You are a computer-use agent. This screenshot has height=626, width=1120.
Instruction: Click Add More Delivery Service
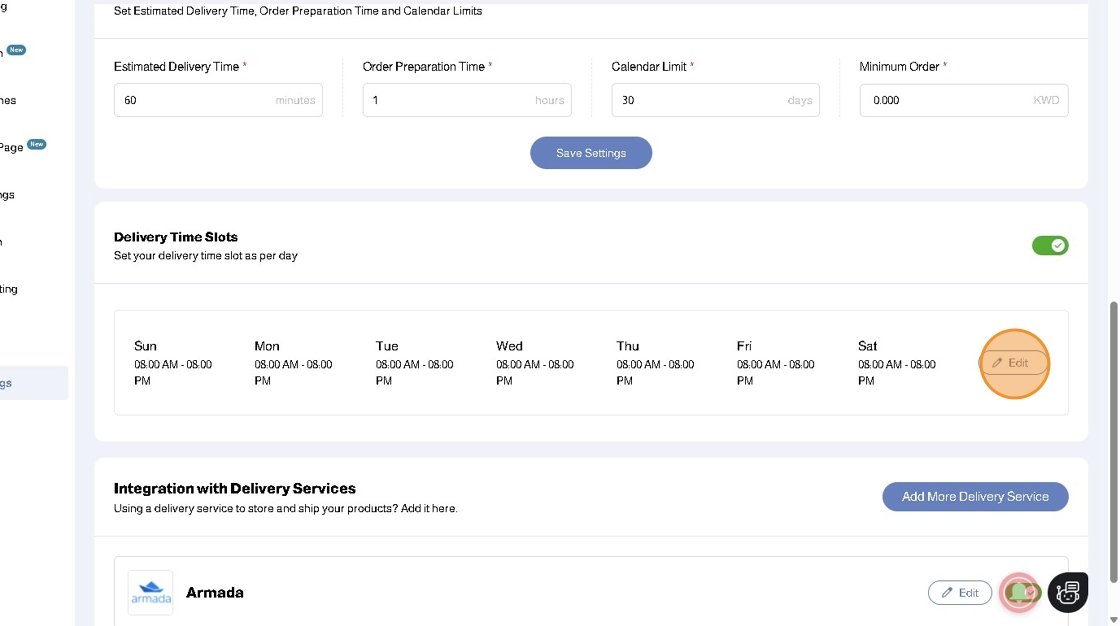click(x=975, y=496)
